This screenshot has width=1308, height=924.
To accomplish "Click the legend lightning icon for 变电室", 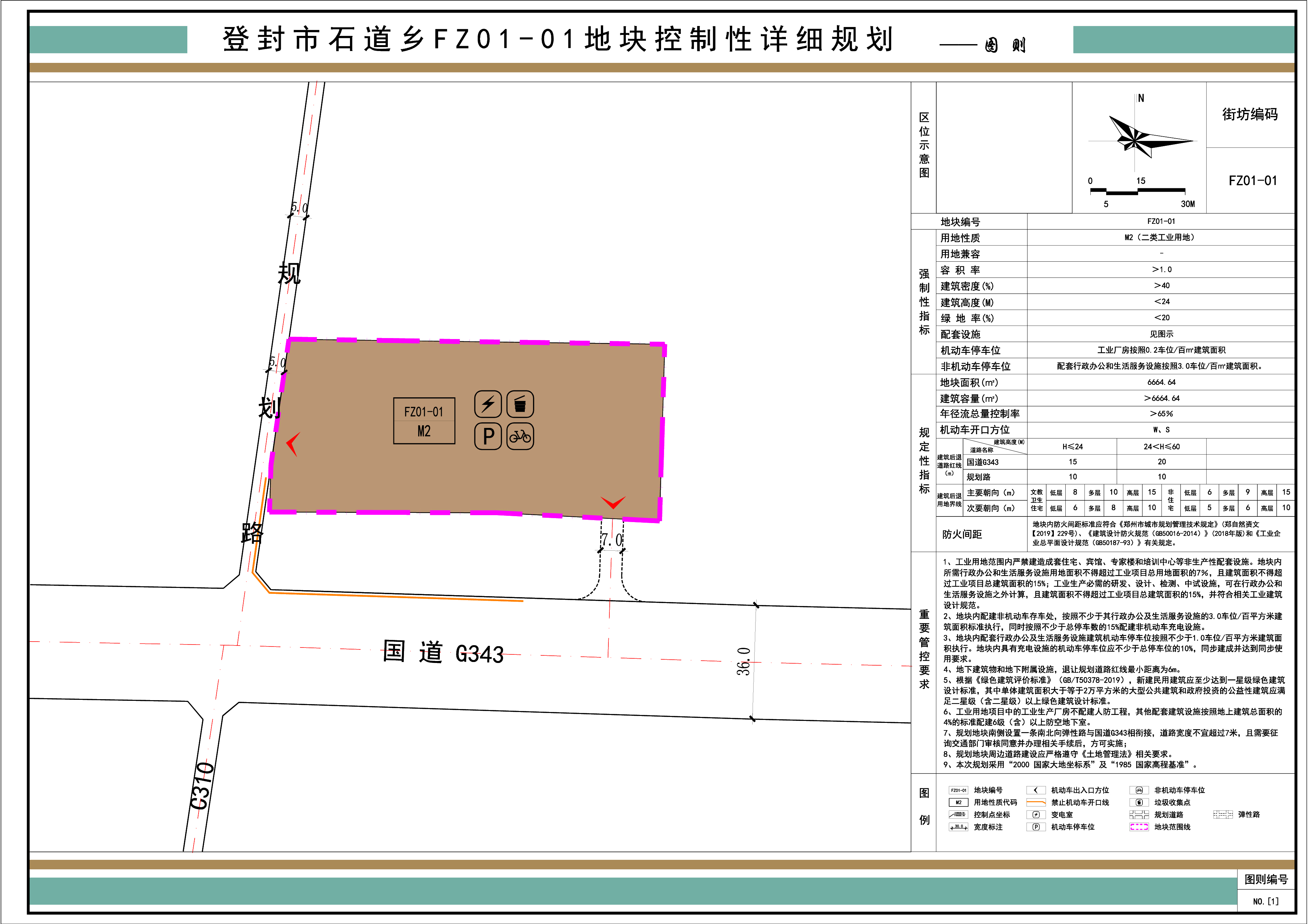I will (1036, 815).
